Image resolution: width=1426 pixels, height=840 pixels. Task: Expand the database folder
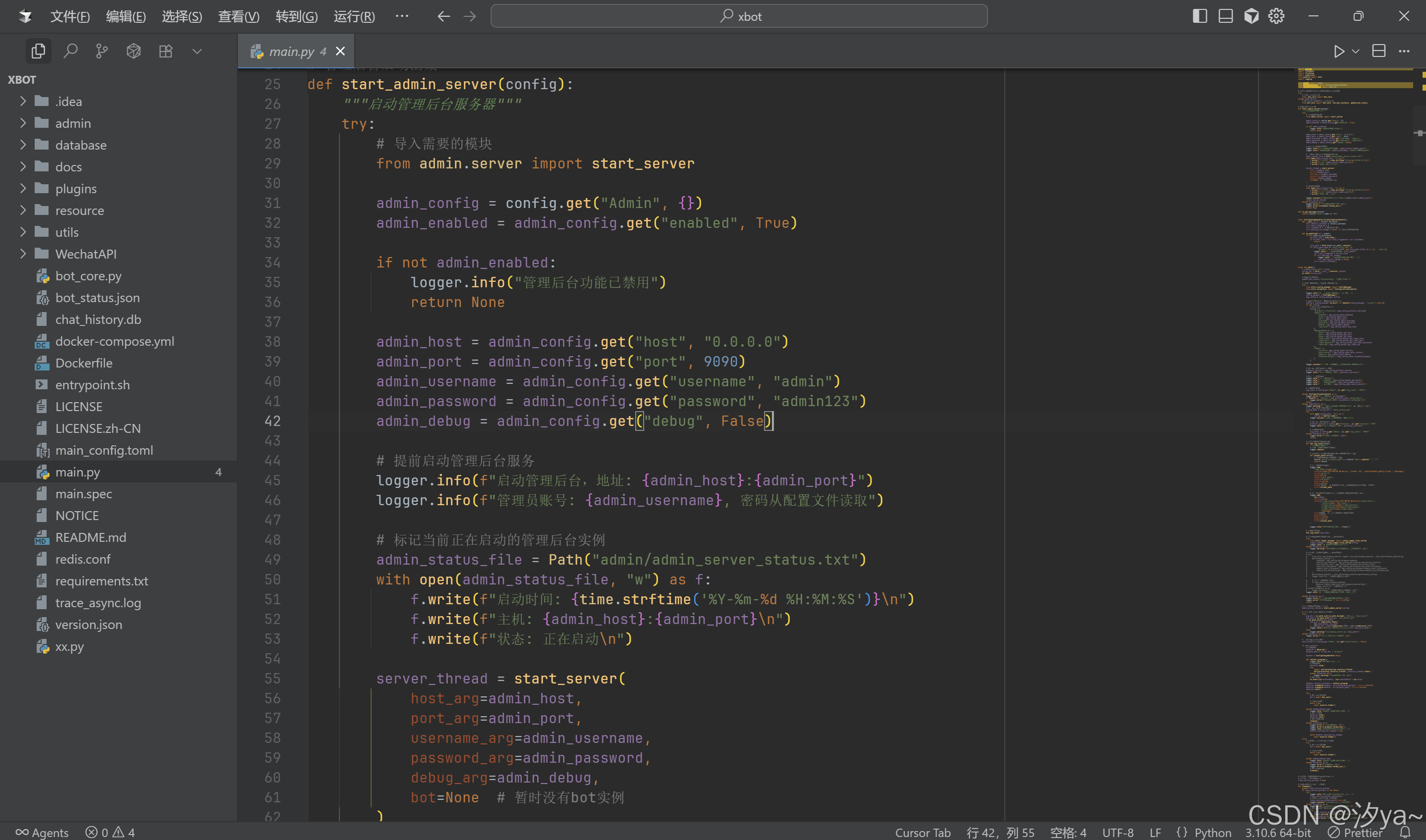coord(118,145)
